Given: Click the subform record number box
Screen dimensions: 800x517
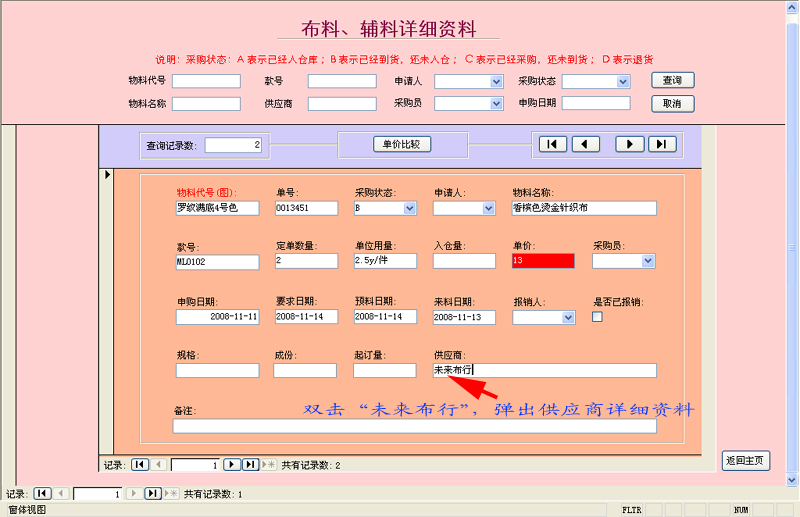Looking at the screenshot, I should point(195,465).
